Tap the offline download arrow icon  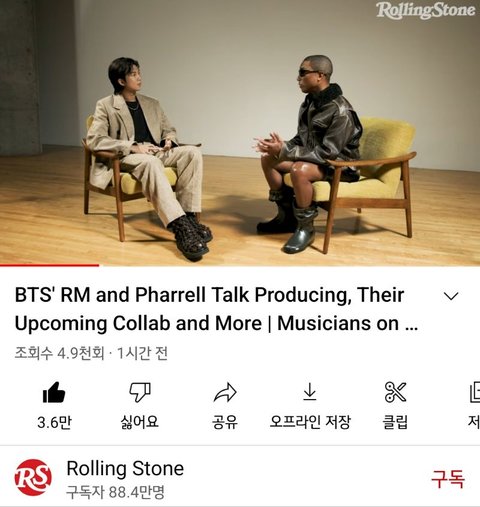tap(310, 392)
